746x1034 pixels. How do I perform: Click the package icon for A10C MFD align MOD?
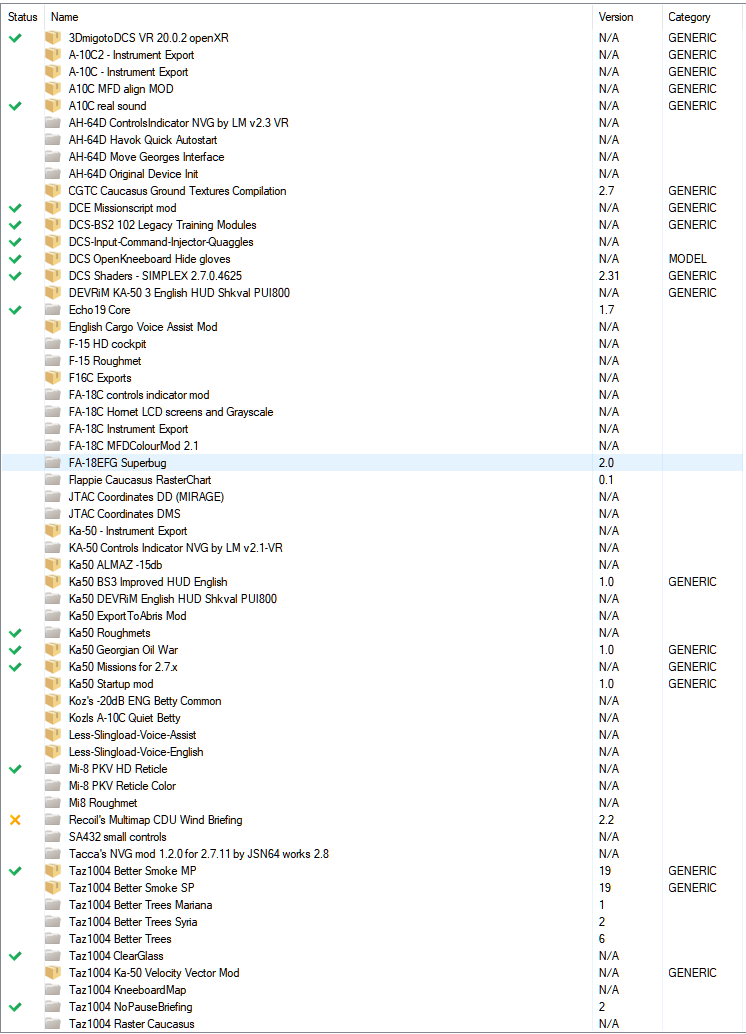click(x=53, y=89)
